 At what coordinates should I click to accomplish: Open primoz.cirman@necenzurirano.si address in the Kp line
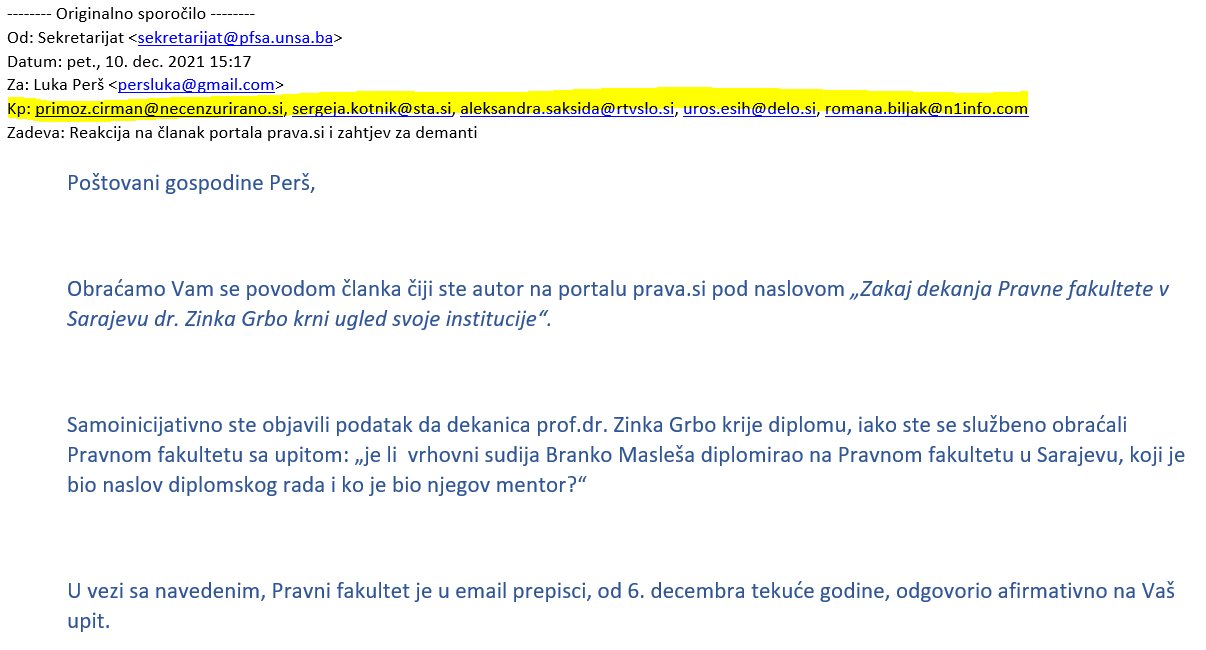pos(160,108)
